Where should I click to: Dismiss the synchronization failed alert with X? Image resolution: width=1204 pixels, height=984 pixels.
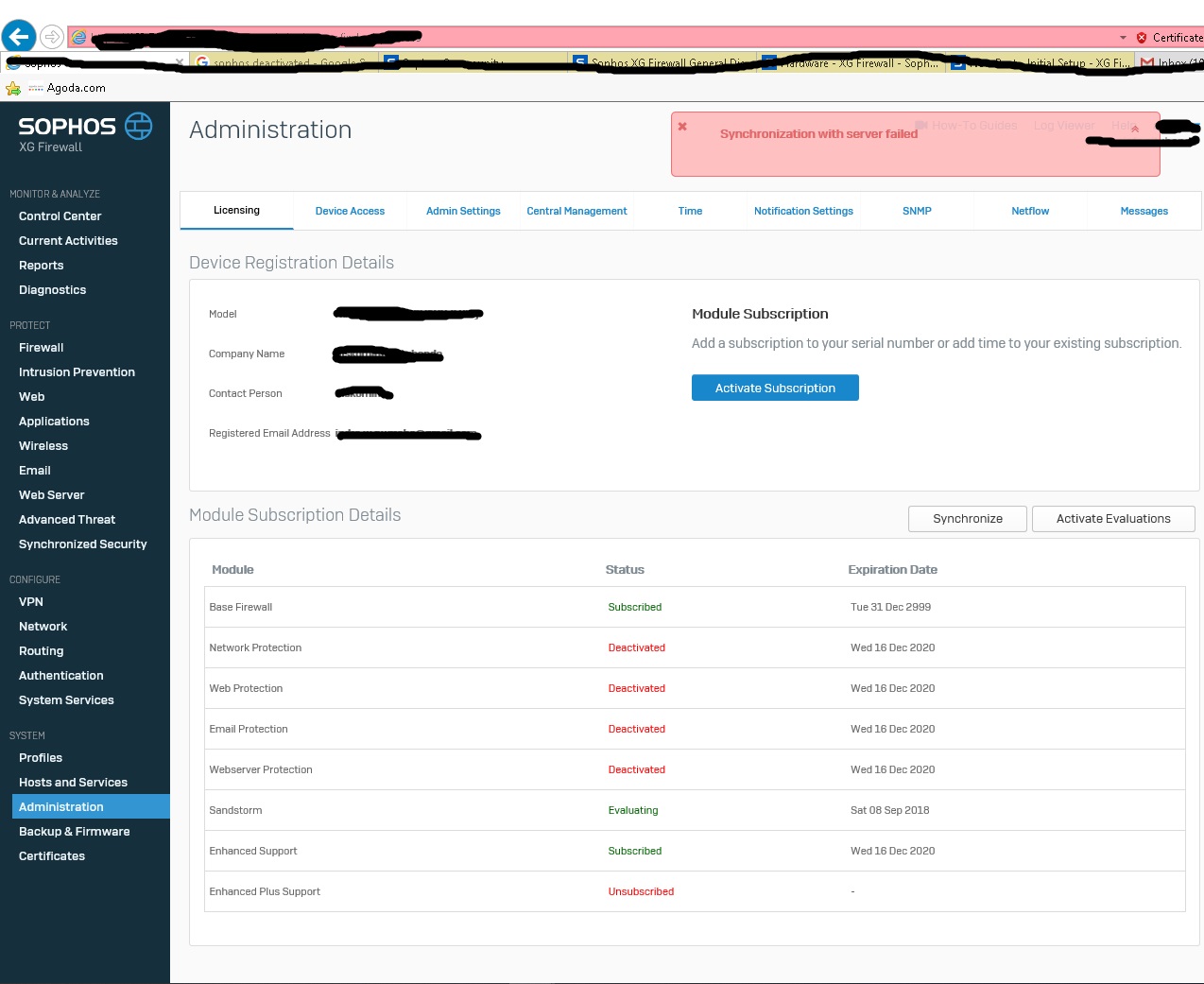(682, 127)
